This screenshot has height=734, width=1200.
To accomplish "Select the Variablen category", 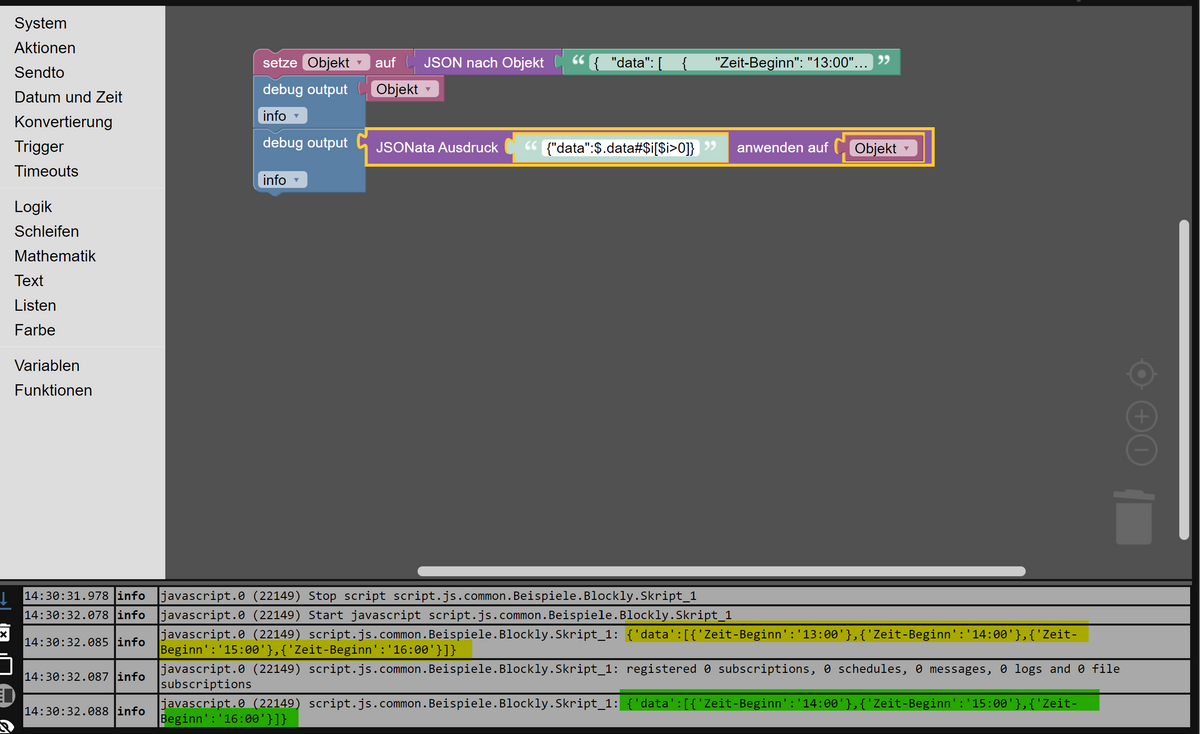I will tap(47, 365).
